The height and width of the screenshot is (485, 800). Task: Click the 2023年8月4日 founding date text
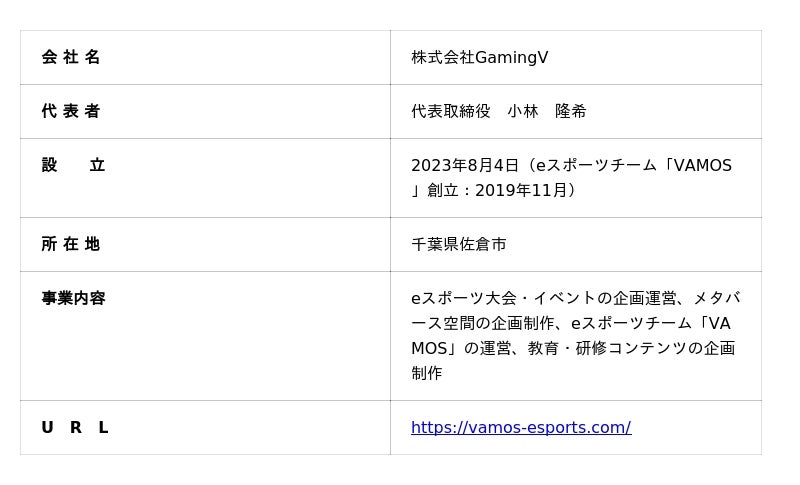point(465,165)
